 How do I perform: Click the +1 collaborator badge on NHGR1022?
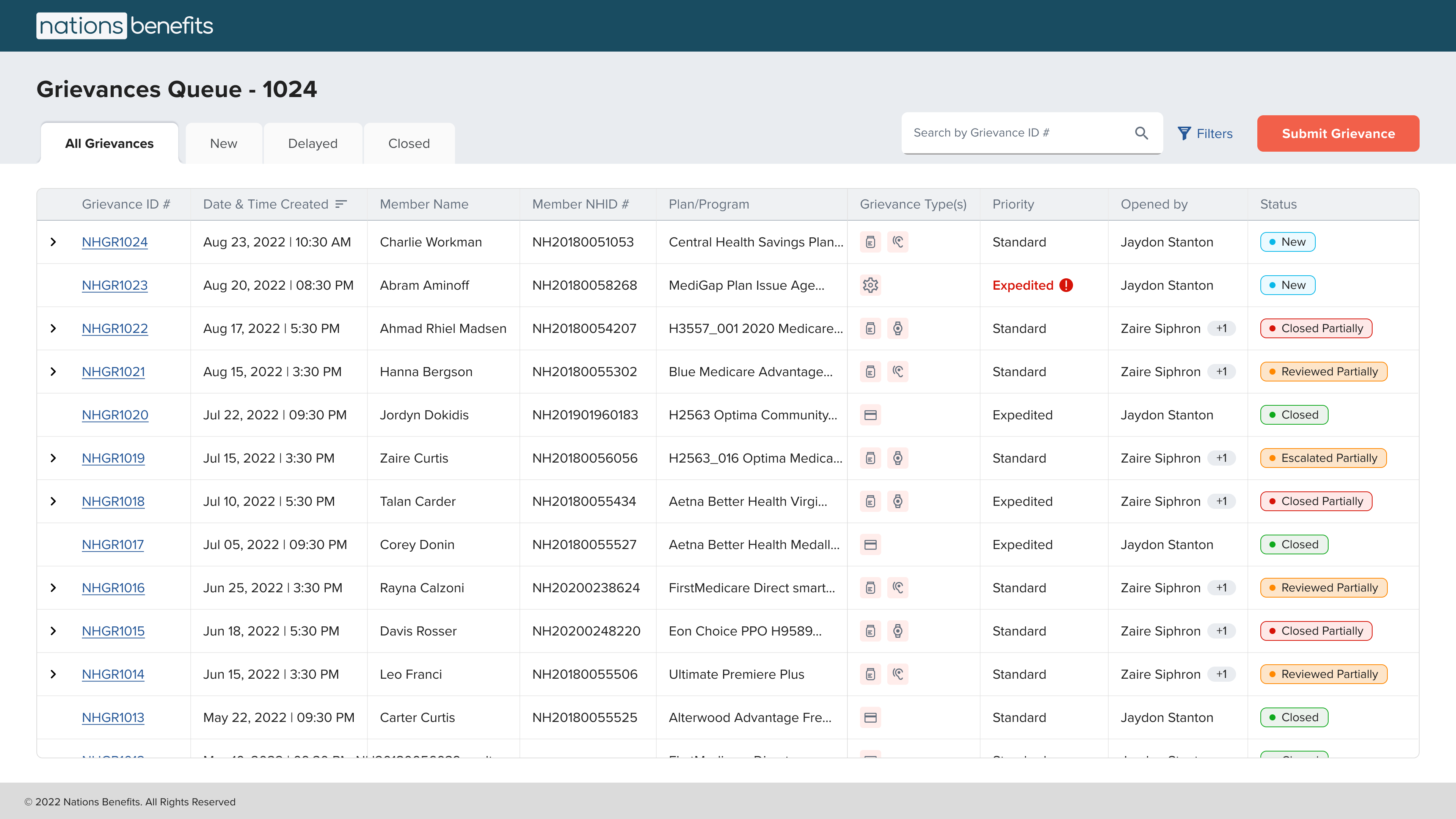pyautogui.click(x=1222, y=328)
